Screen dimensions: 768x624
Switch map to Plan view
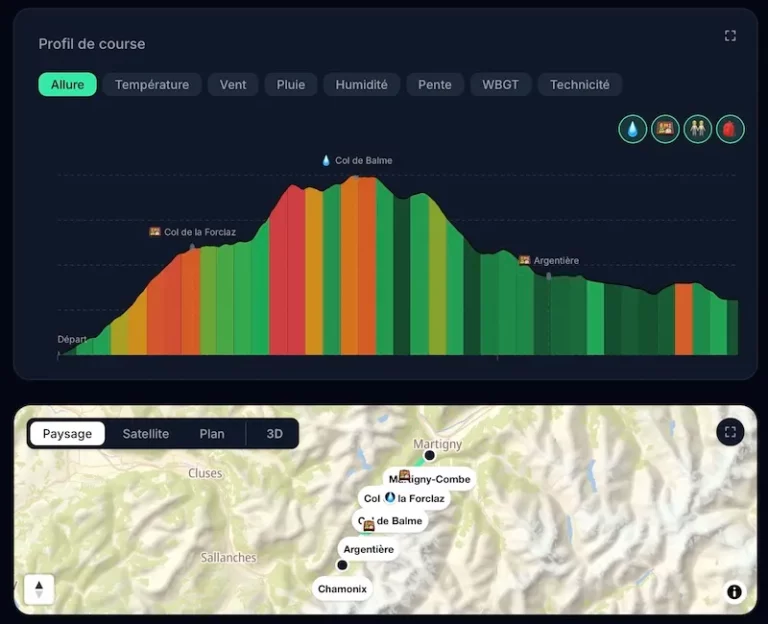coord(212,433)
